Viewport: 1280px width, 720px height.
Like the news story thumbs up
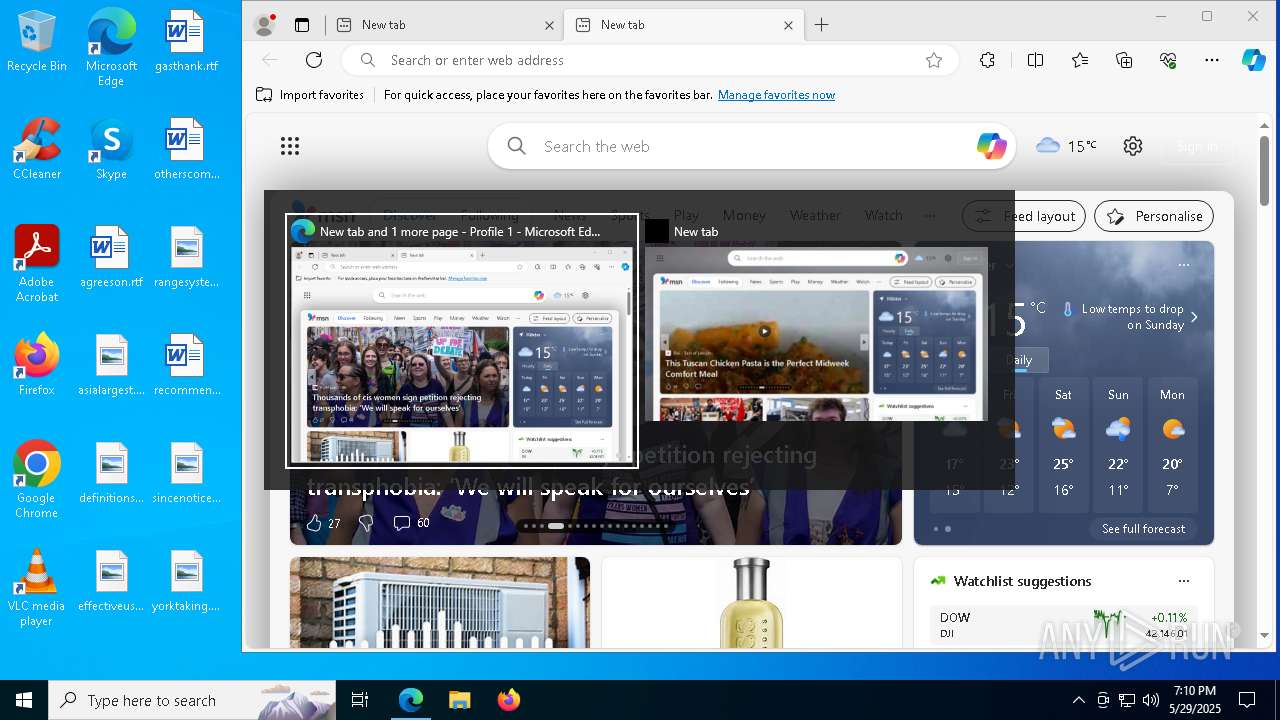tap(314, 523)
